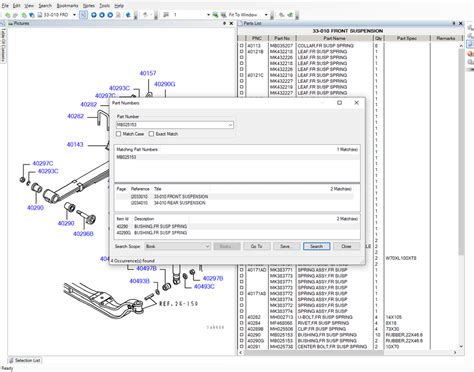Image resolution: width=474 pixels, height=372 pixels.
Task: Click callout link 40157 in diagram
Action: coord(148,73)
